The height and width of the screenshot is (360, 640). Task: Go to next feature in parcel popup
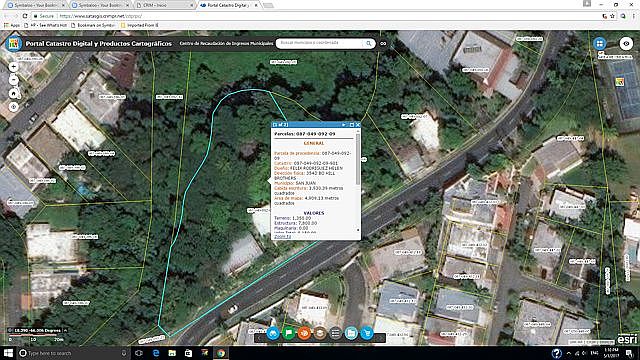click(x=344, y=124)
